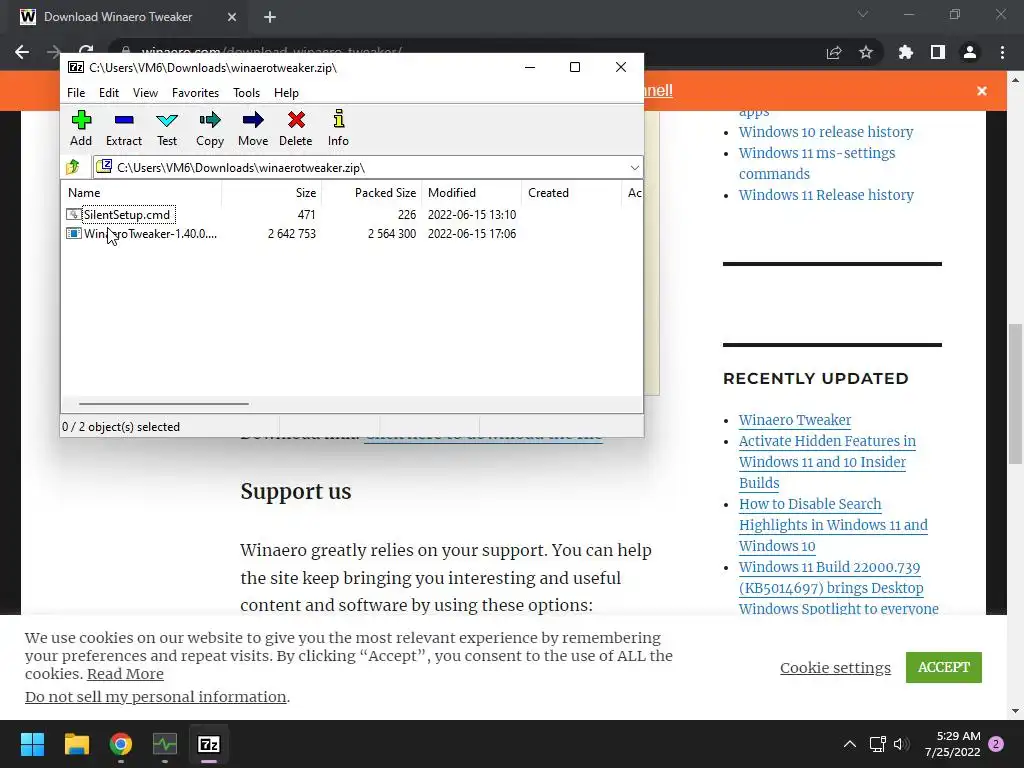Viewport: 1024px width, 768px height.
Task: Open the Read More cookie link
Action: tap(125, 674)
